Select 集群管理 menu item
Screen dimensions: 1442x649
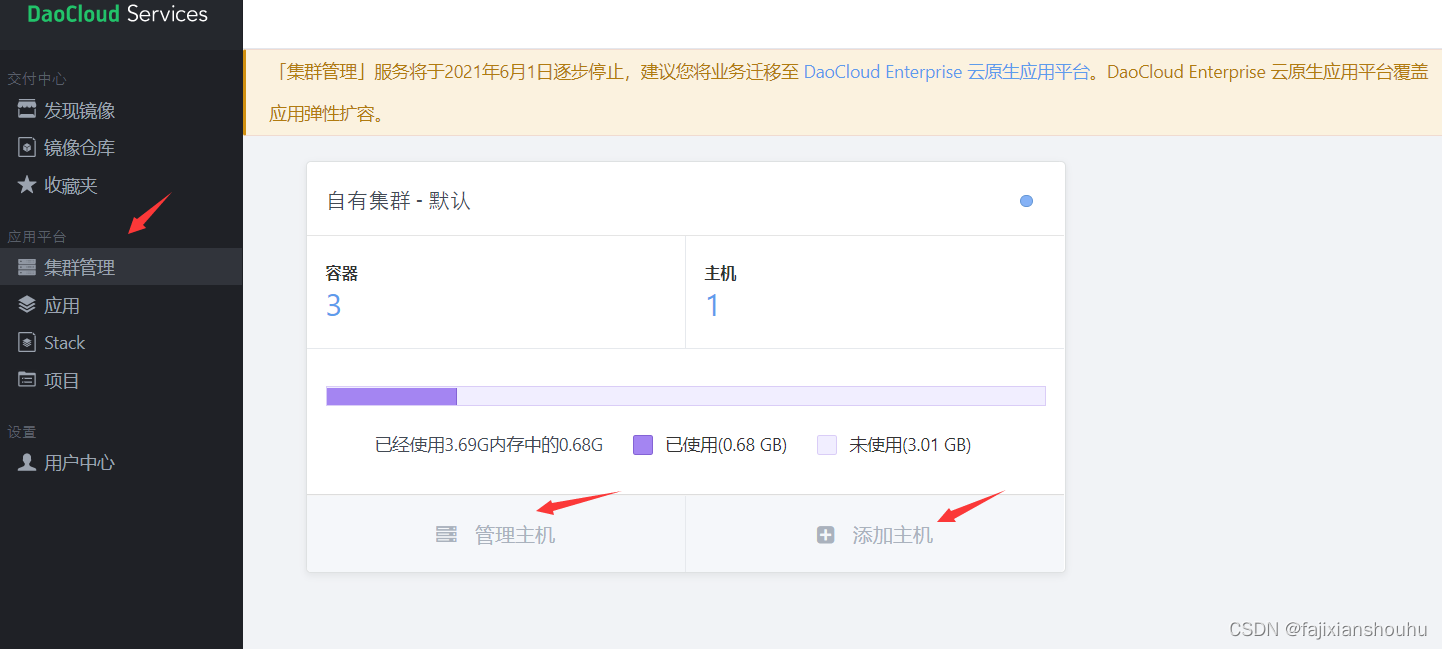tap(121, 267)
